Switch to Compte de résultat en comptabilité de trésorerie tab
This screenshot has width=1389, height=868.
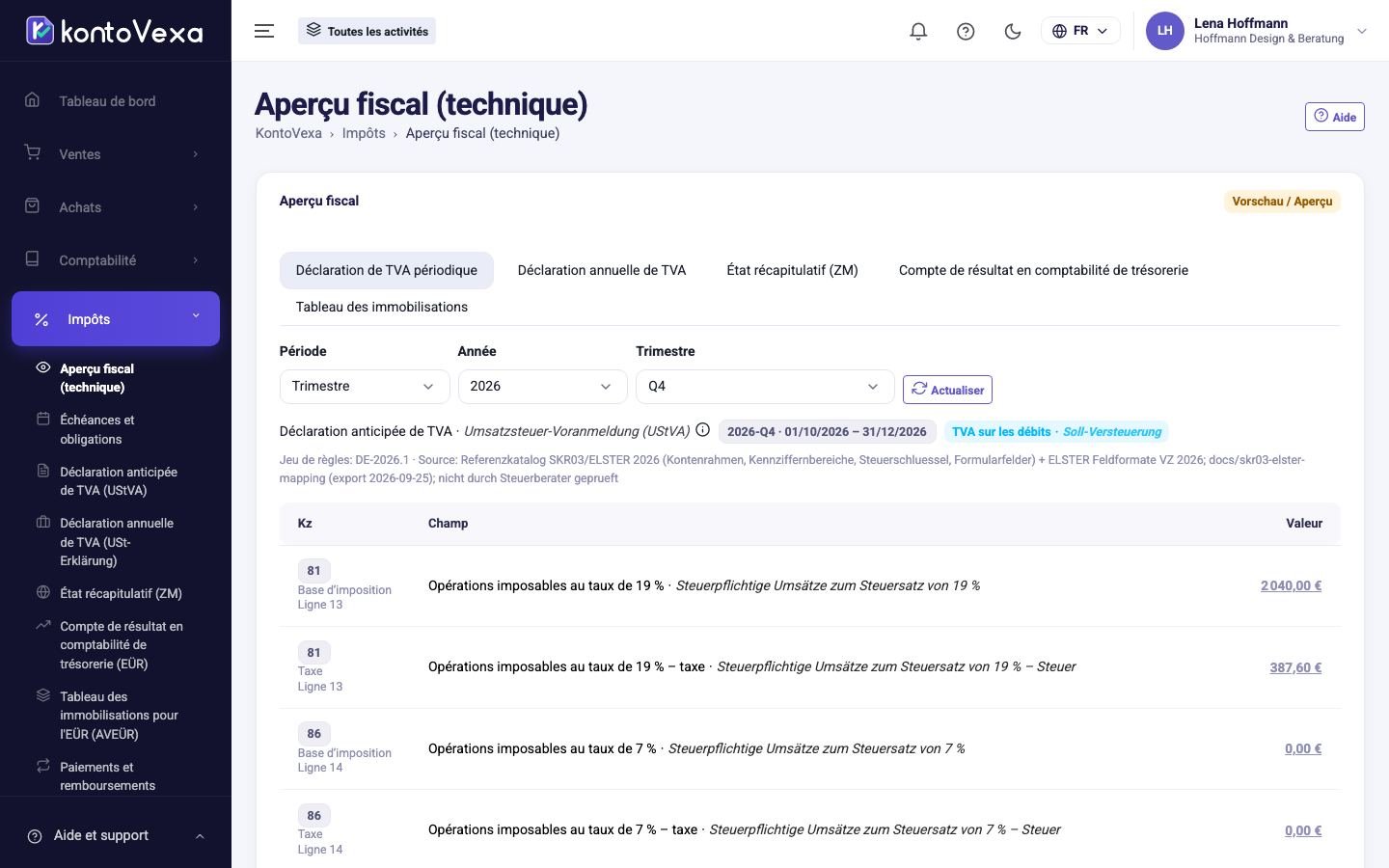(1044, 271)
